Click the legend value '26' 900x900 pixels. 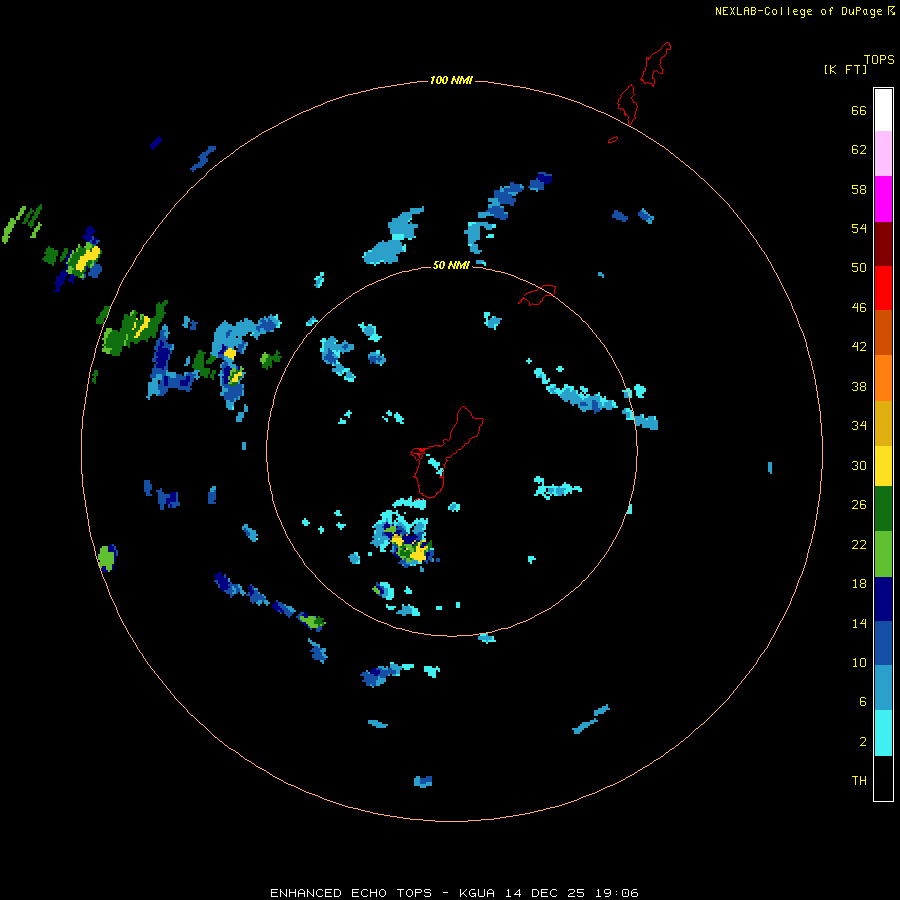859,505
